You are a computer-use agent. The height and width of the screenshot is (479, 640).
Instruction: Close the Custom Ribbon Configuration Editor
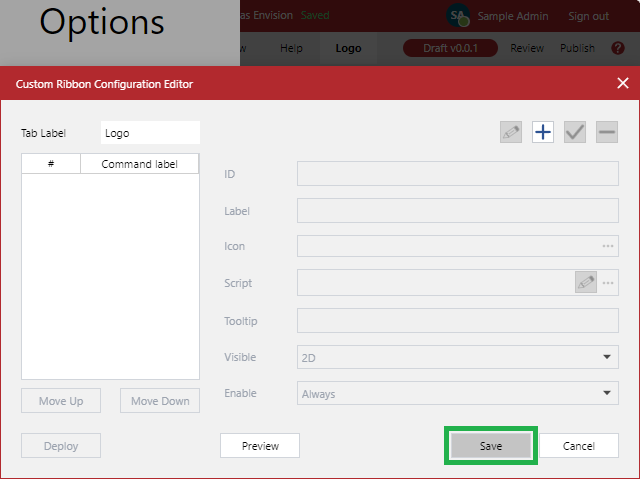(622, 84)
